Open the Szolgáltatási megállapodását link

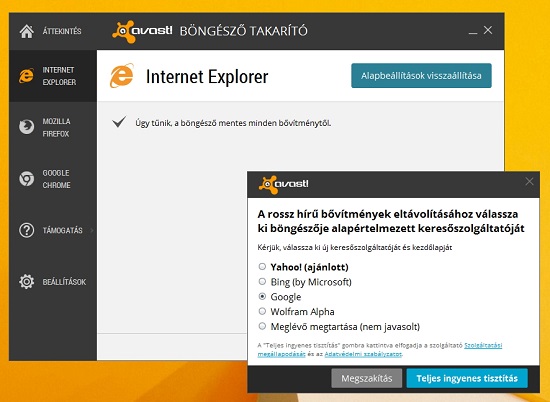[x=483, y=346]
